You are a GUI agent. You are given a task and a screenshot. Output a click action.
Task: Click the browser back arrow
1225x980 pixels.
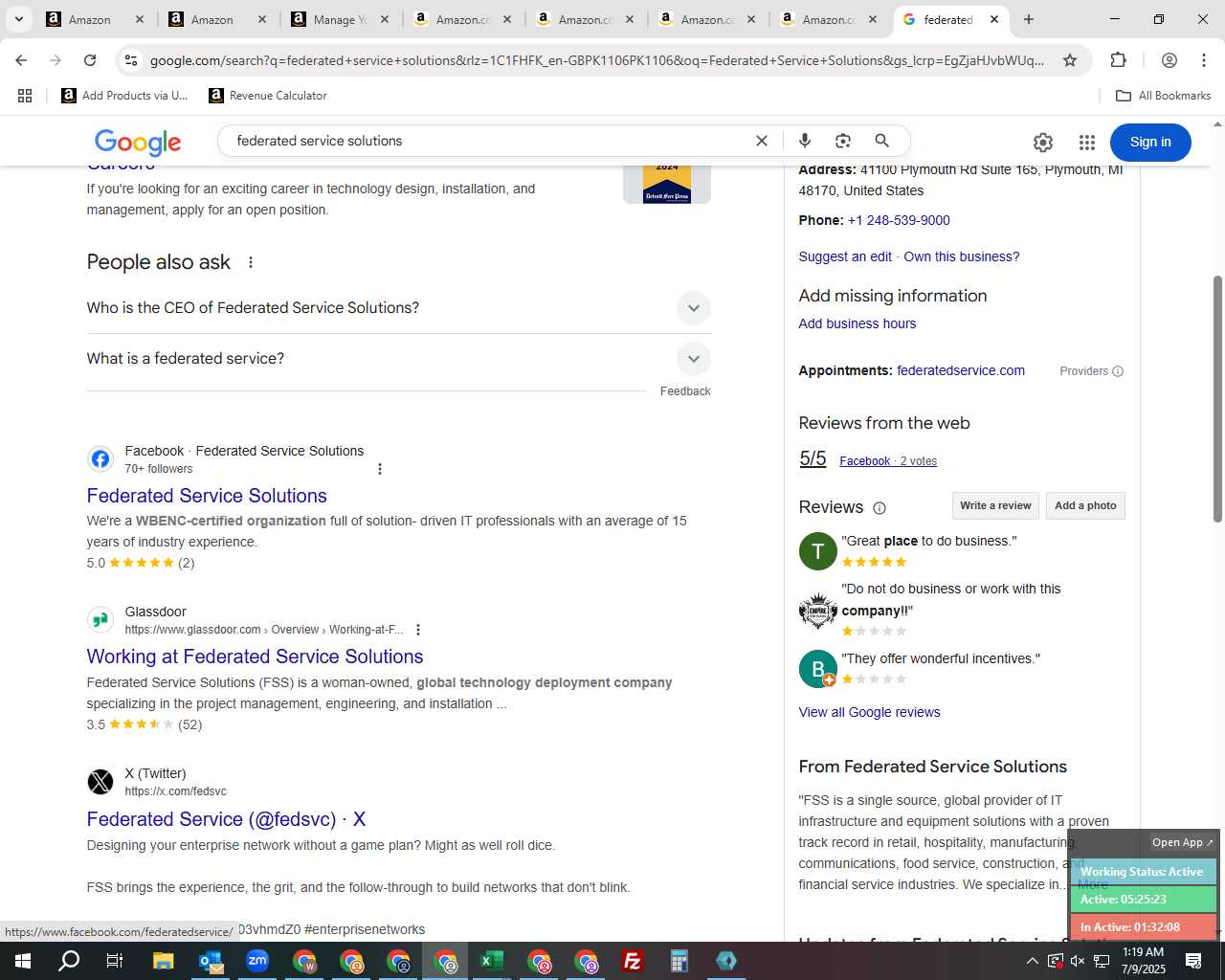tap(21, 60)
